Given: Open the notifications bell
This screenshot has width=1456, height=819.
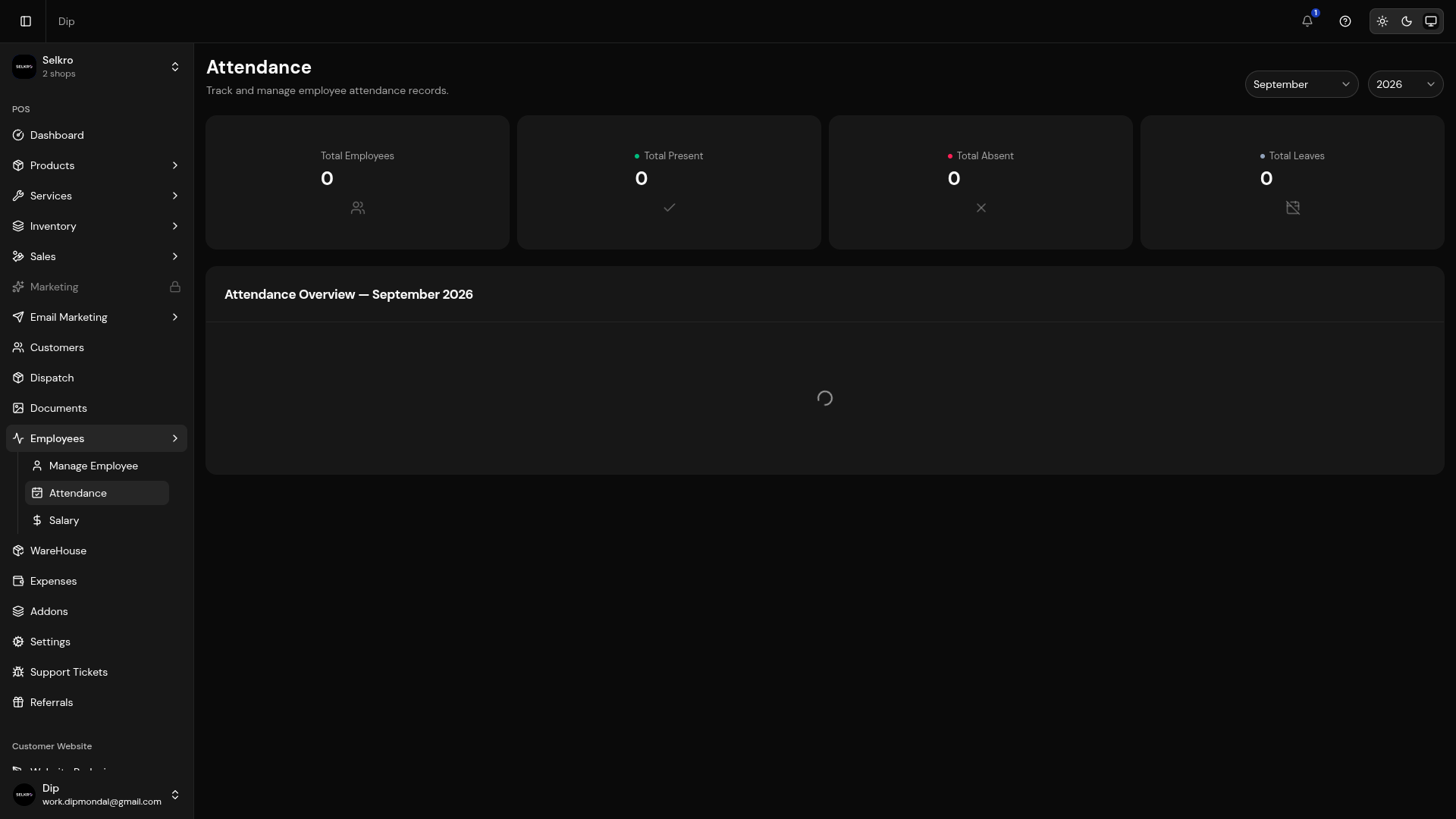Looking at the screenshot, I should [x=1307, y=21].
